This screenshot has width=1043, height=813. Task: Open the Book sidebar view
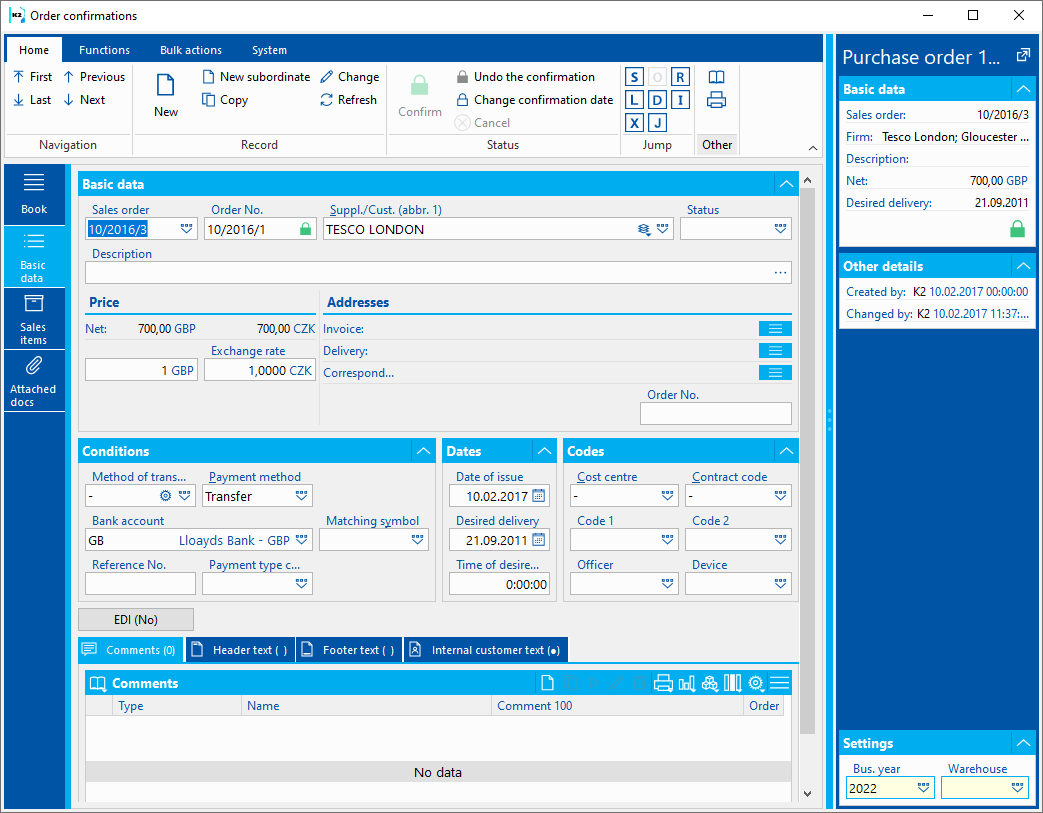point(34,194)
